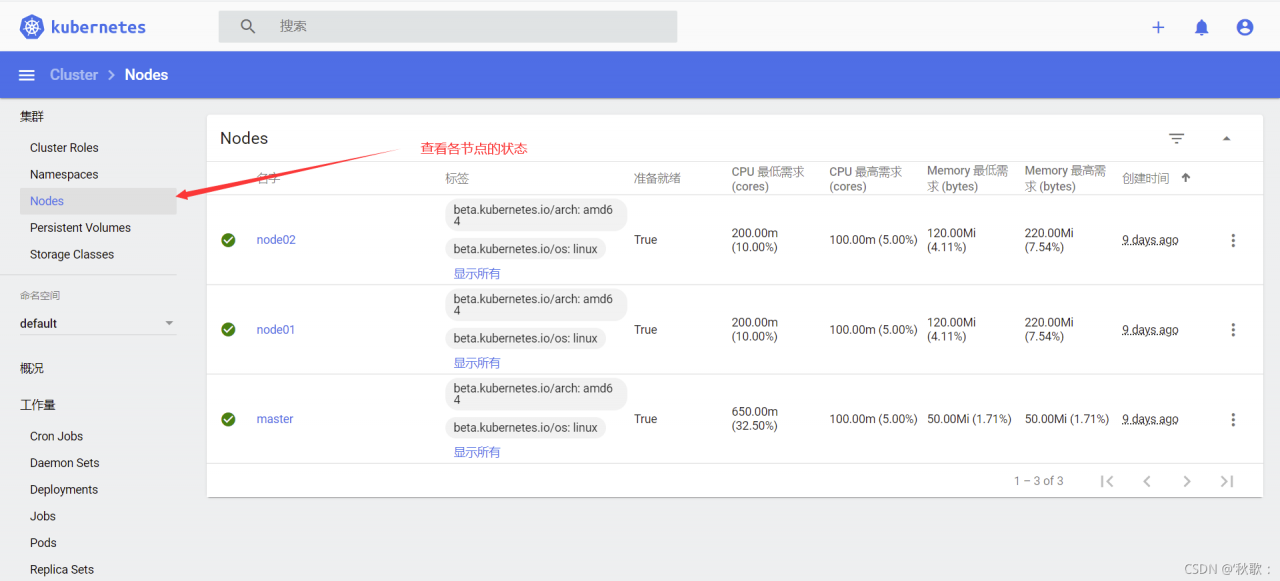The height and width of the screenshot is (581, 1280).
Task: Click node01 os: linux label chip
Action: pyautogui.click(x=525, y=338)
